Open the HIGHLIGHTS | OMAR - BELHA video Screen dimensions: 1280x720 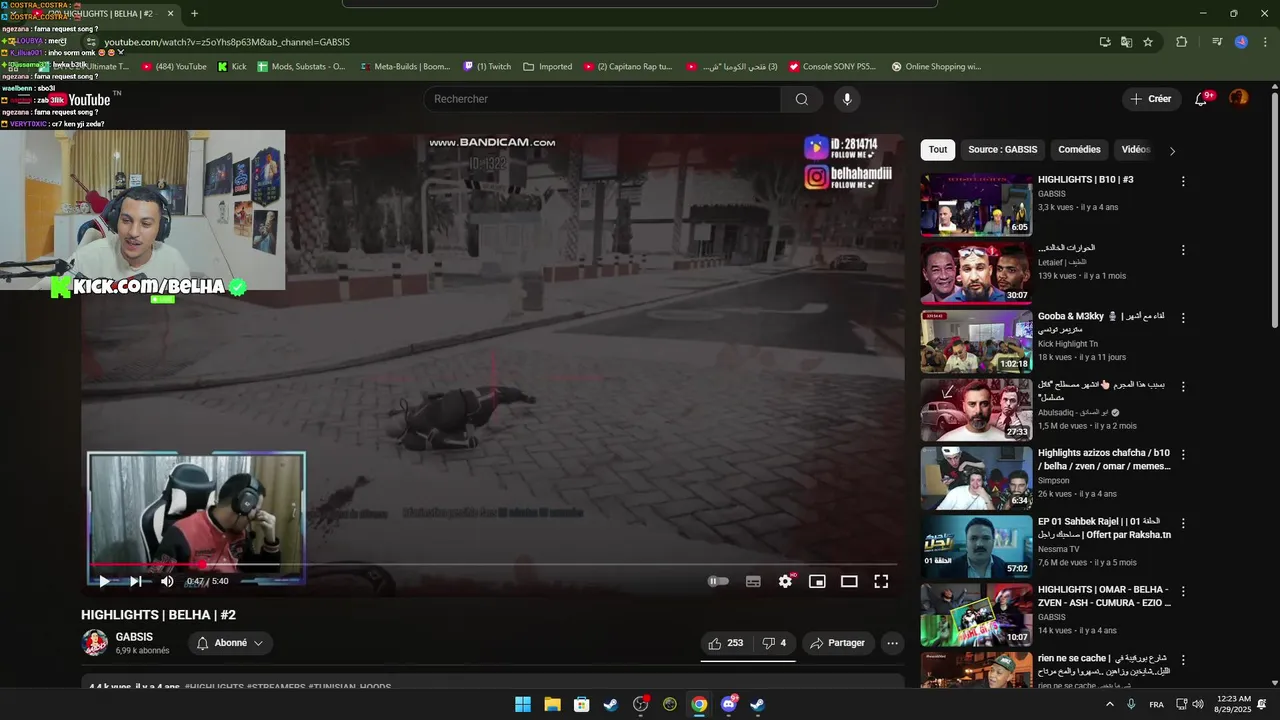[x=1104, y=596]
